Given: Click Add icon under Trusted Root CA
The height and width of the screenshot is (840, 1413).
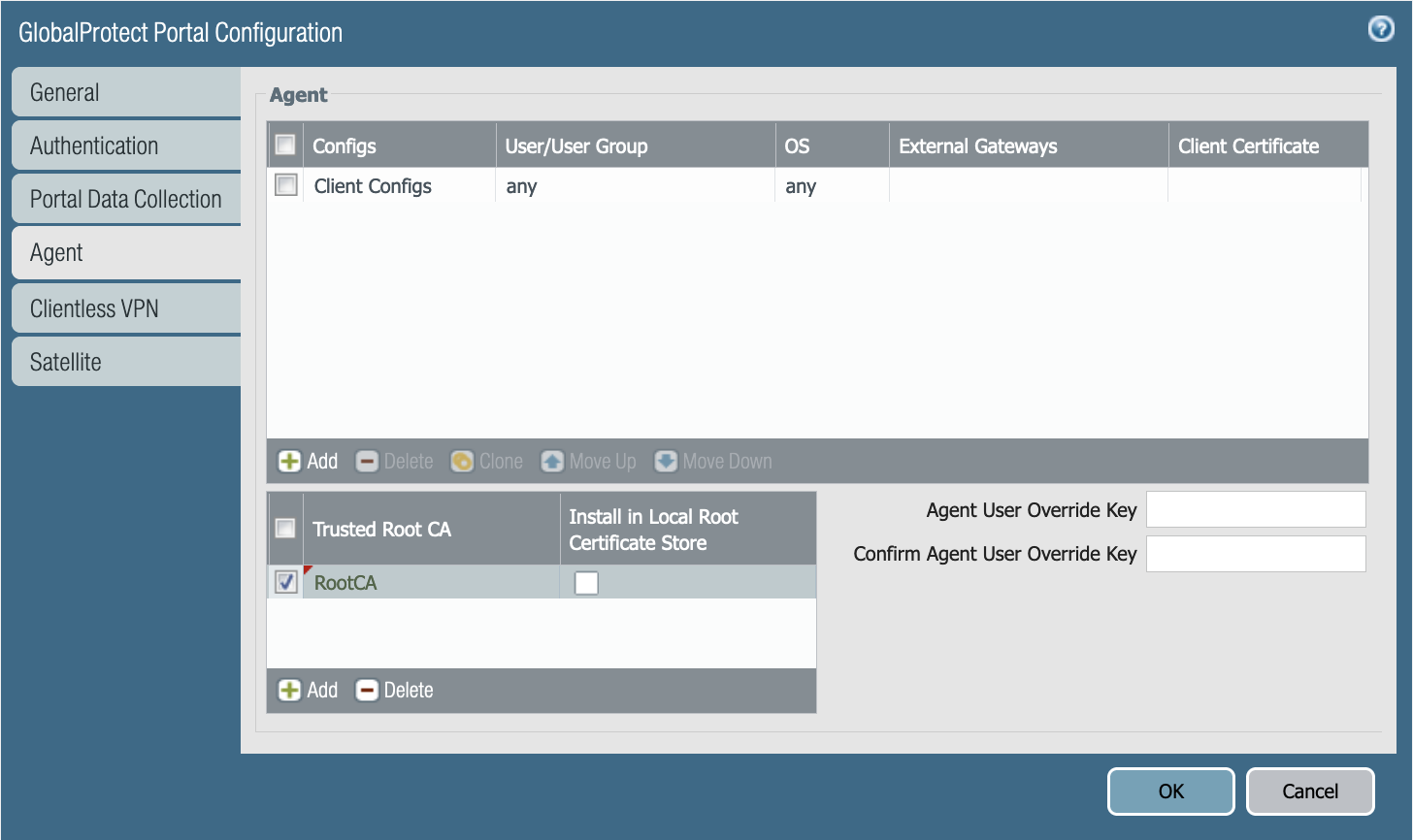Looking at the screenshot, I should [289, 691].
